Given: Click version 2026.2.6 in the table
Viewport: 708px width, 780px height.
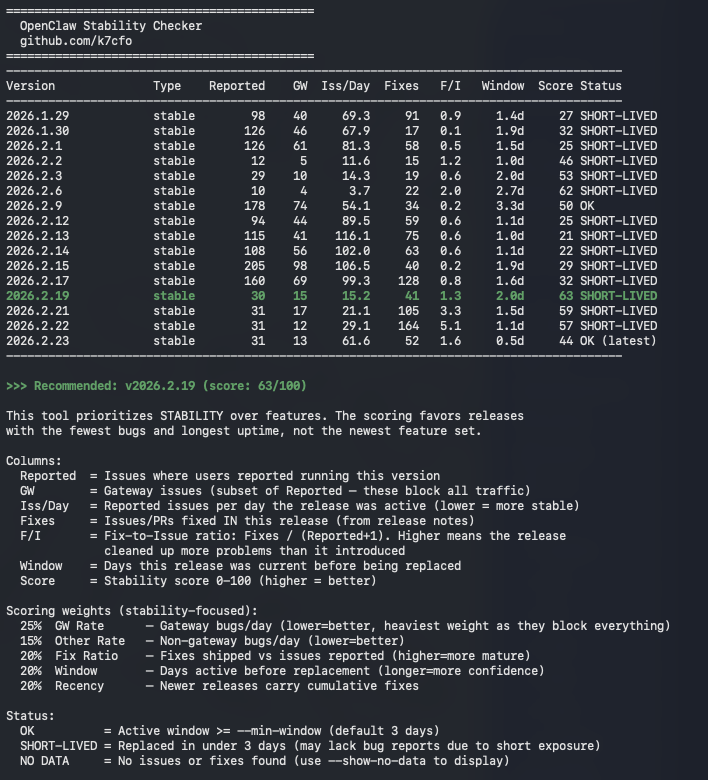Looking at the screenshot, I should click(34, 191).
